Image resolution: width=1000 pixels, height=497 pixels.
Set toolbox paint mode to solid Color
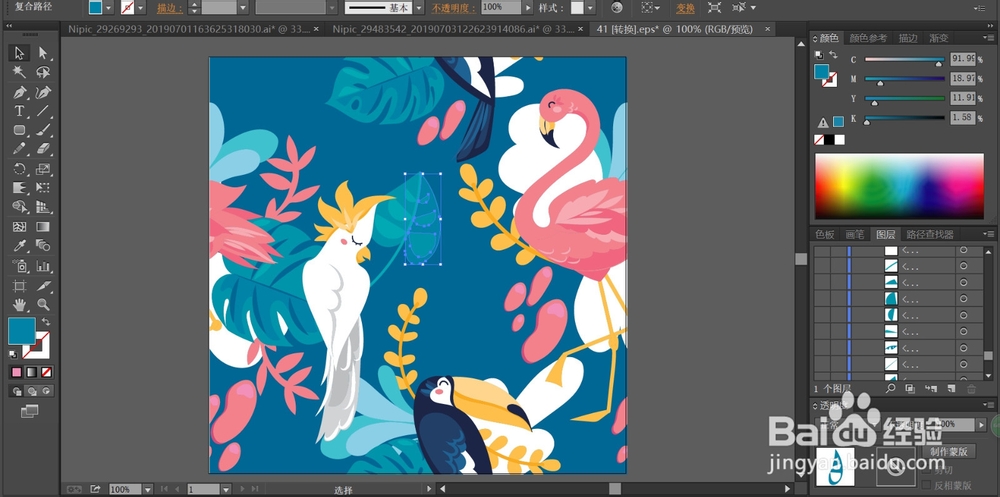pos(17,372)
